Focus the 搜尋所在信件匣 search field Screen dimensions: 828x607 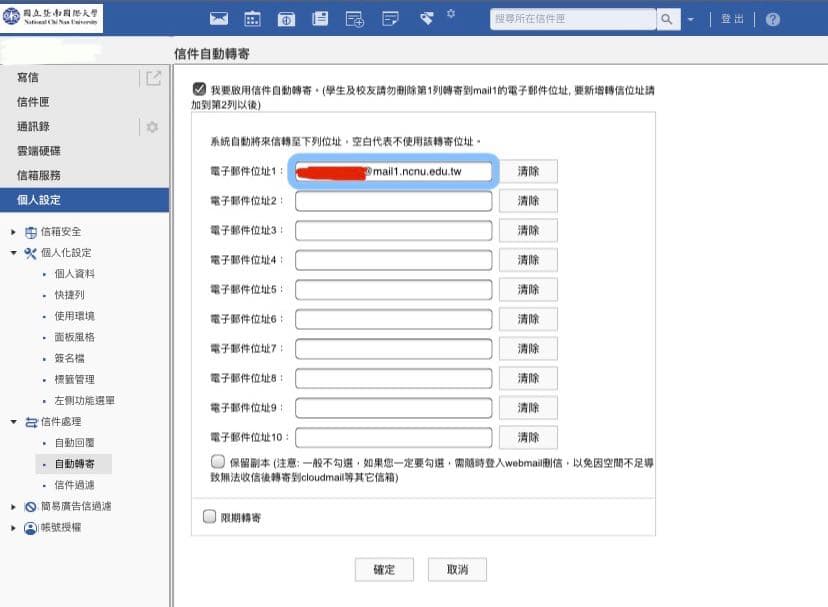click(573, 20)
